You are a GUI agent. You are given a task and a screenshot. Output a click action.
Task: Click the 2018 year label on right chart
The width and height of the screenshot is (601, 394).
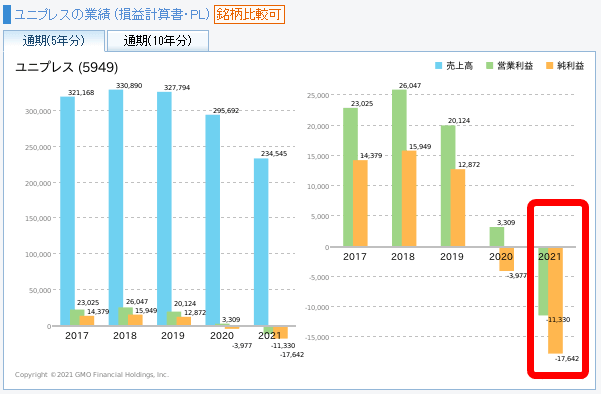(403, 256)
